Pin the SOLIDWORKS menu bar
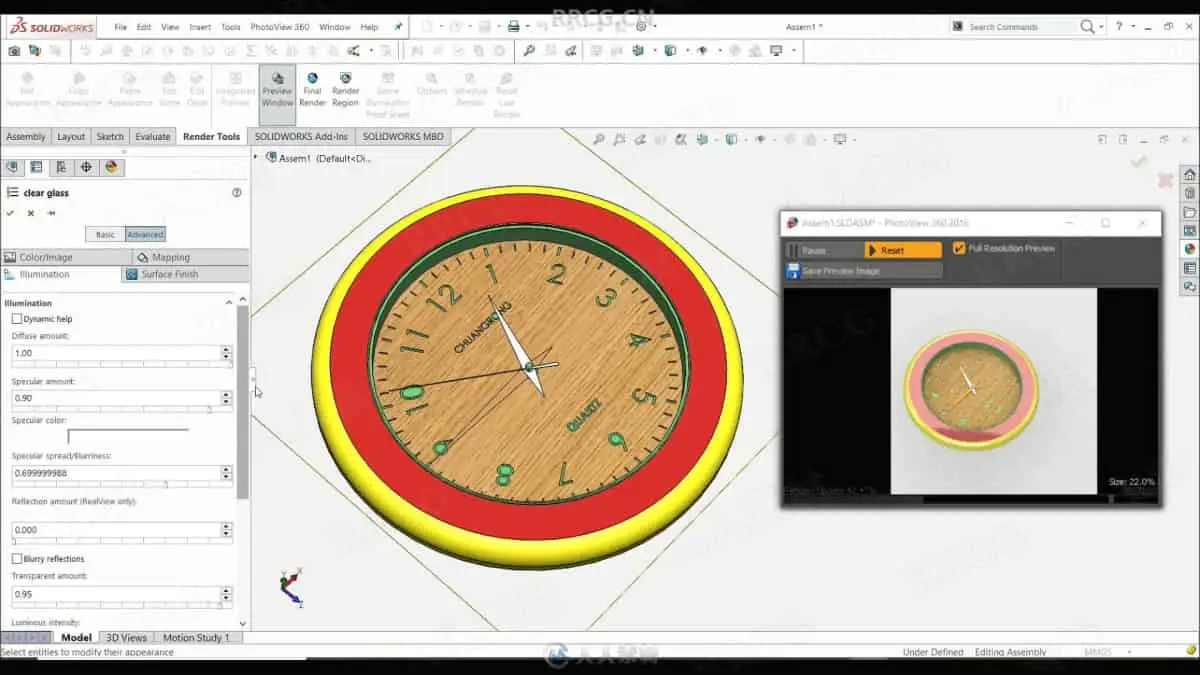Screen dimensions: 1200x675 click(x=398, y=27)
